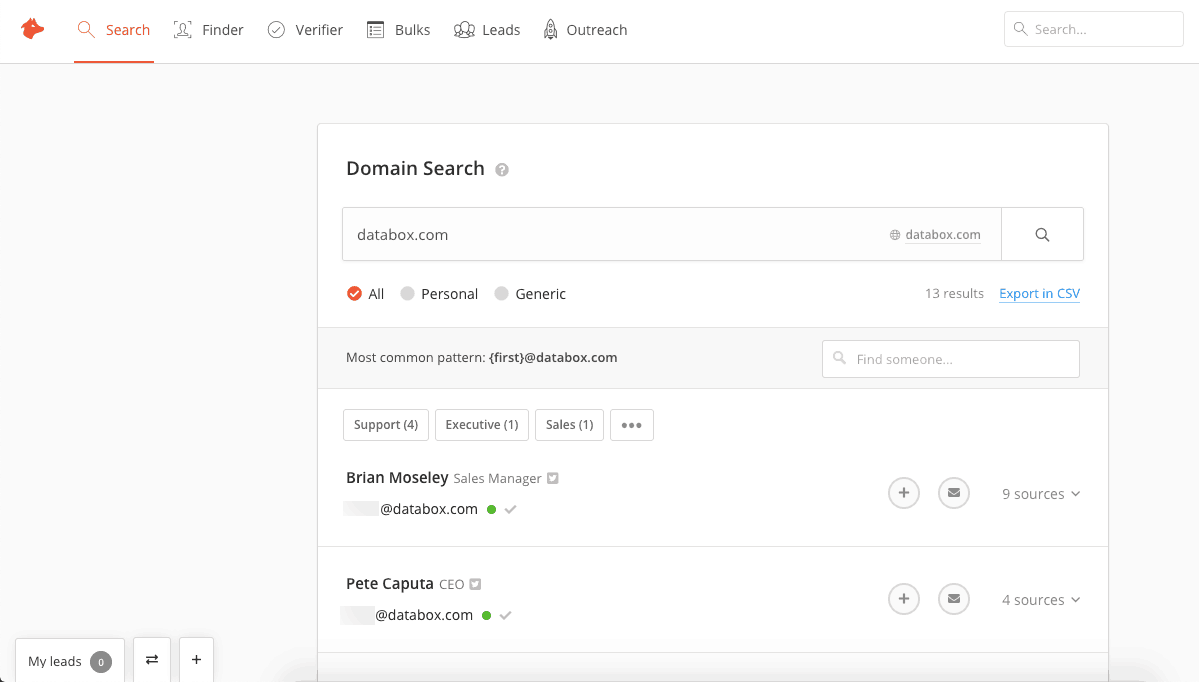Expand the 4 sources dropdown
The image size is (1199, 682).
tap(1041, 600)
